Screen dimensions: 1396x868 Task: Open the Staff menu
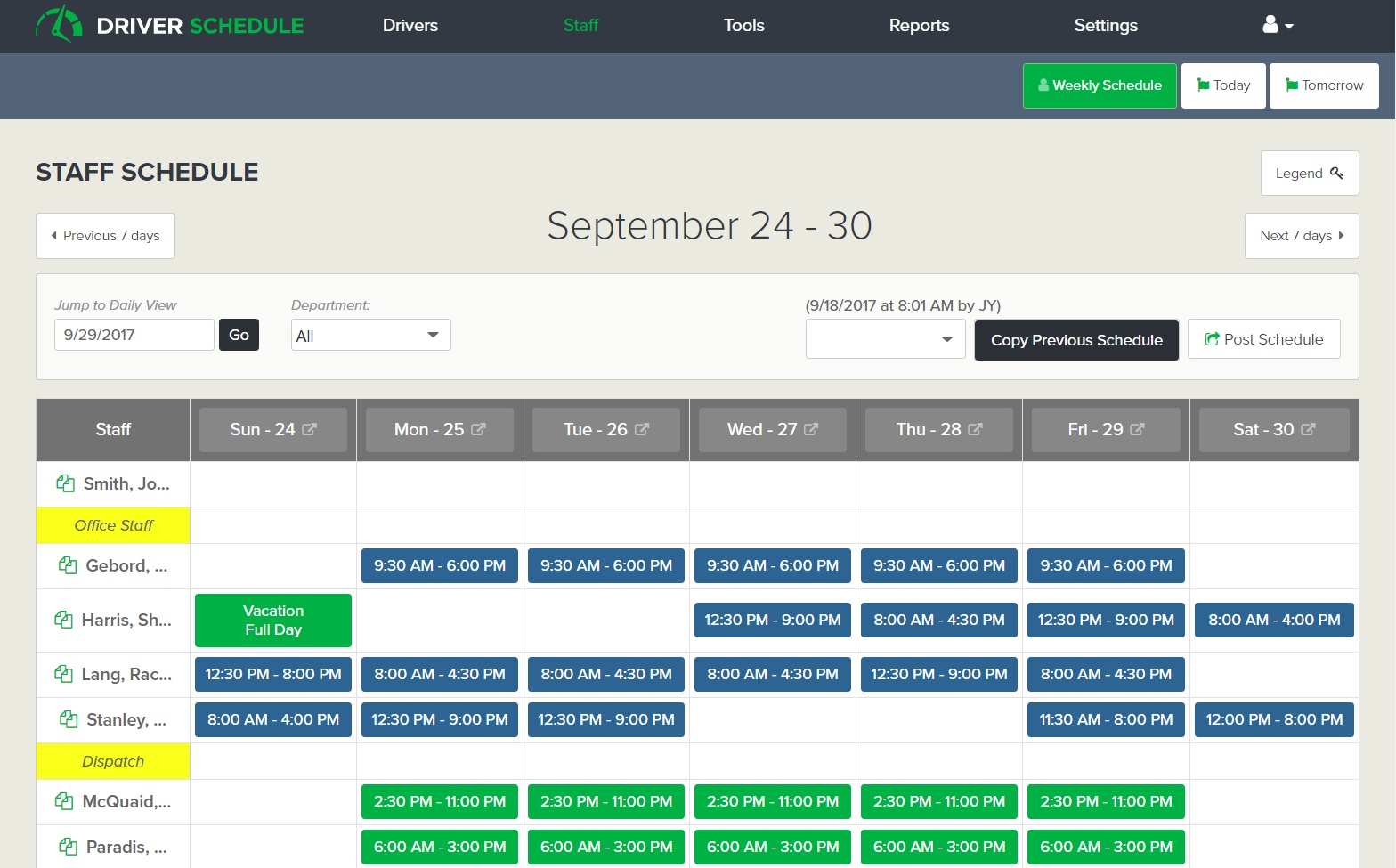pos(580,26)
